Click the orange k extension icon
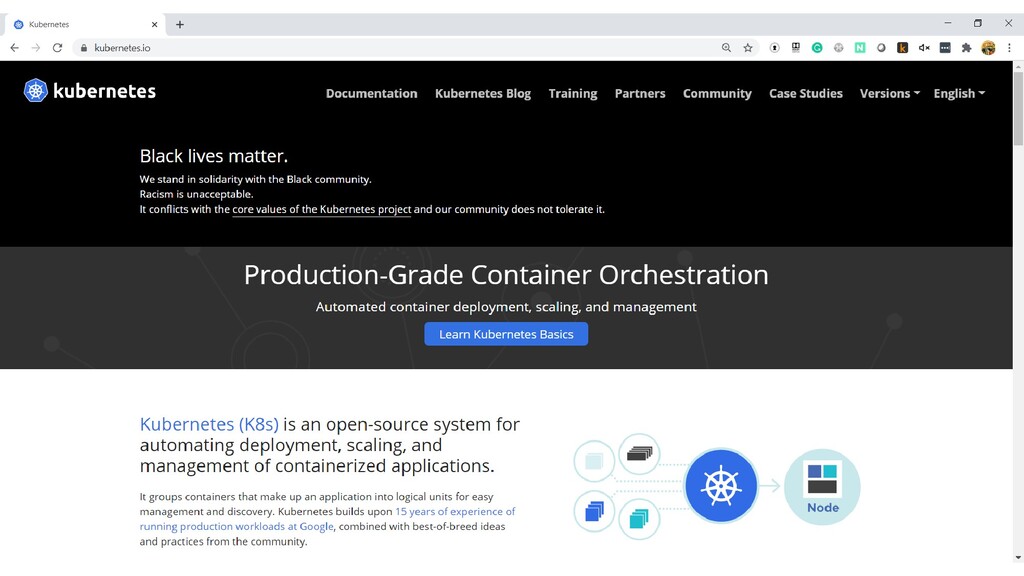This screenshot has height=576, width=1024. (x=903, y=48)
